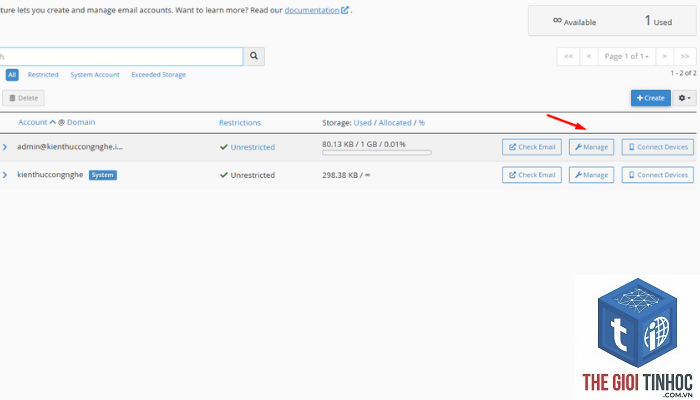Click the admin@kienthuccongnghe account name
Screen dimensions: 700x400
click(x=70, y=146)
